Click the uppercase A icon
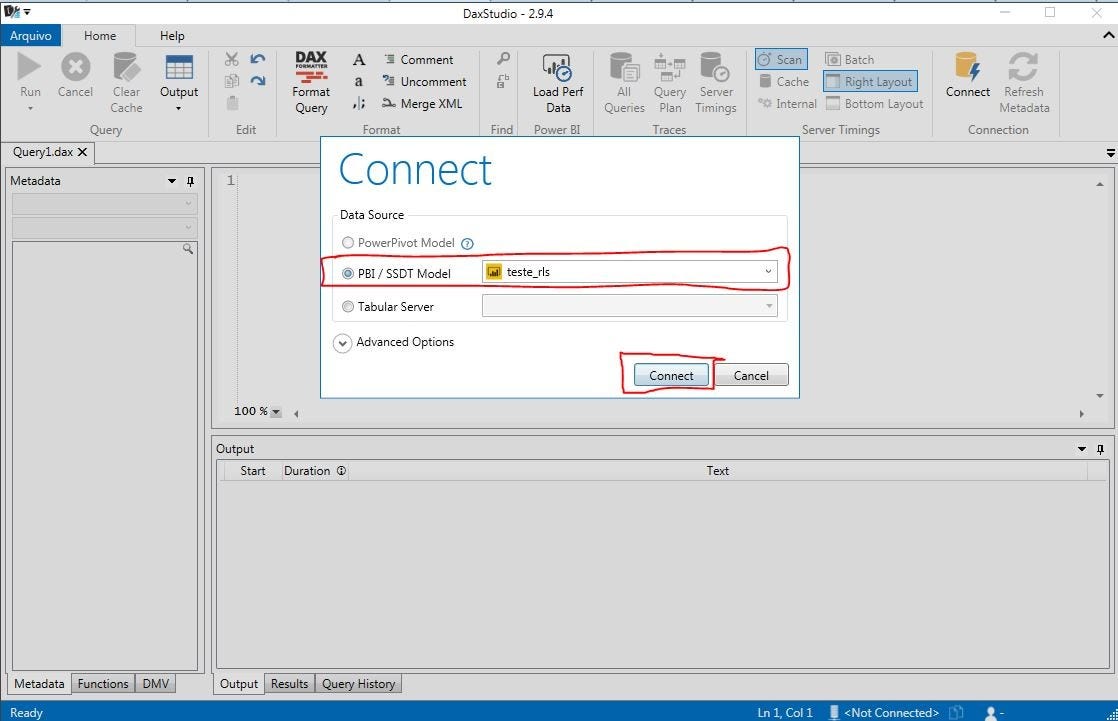Viewport: 1118px width, 721px height. (359, 60)
